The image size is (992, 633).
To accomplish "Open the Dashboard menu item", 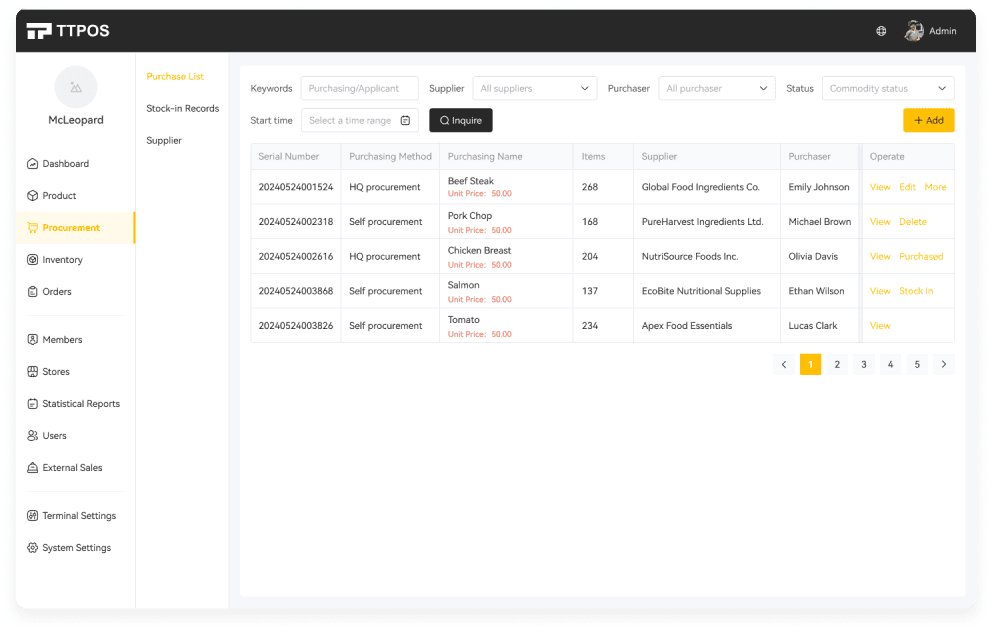I will [75, 164].
